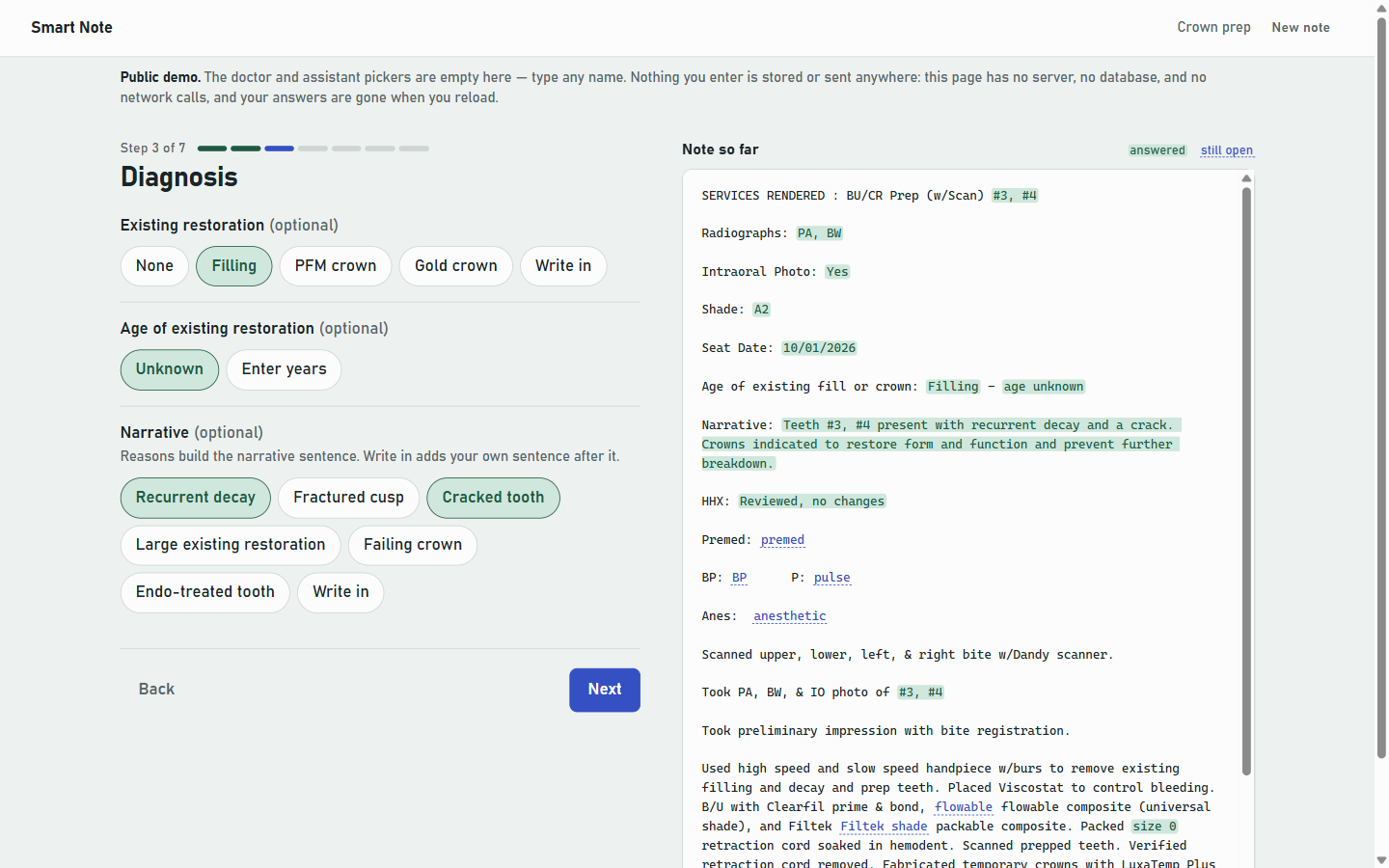This screenshot has height=868, width=1389.
Task: Select Large existing restoration reason
Action: pos(231,545)
